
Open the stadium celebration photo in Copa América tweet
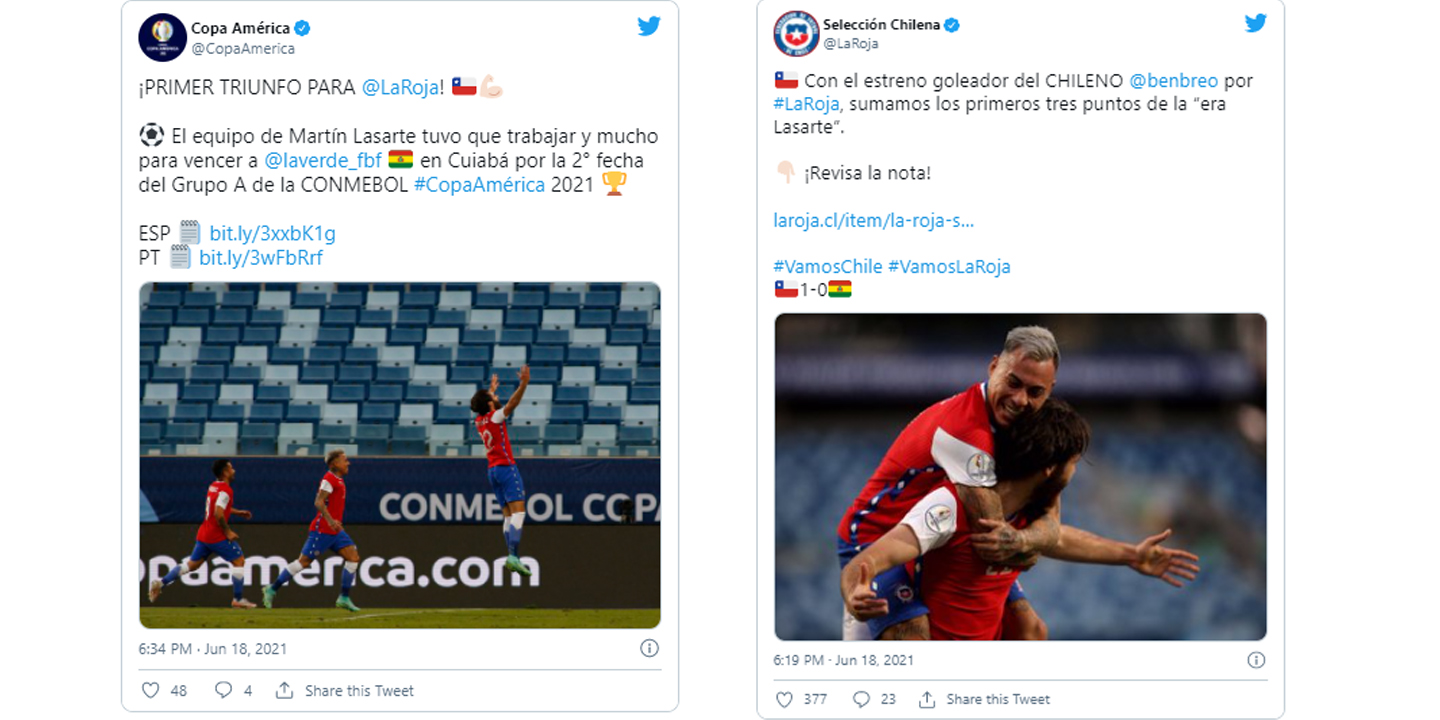(x=399, y=455)
